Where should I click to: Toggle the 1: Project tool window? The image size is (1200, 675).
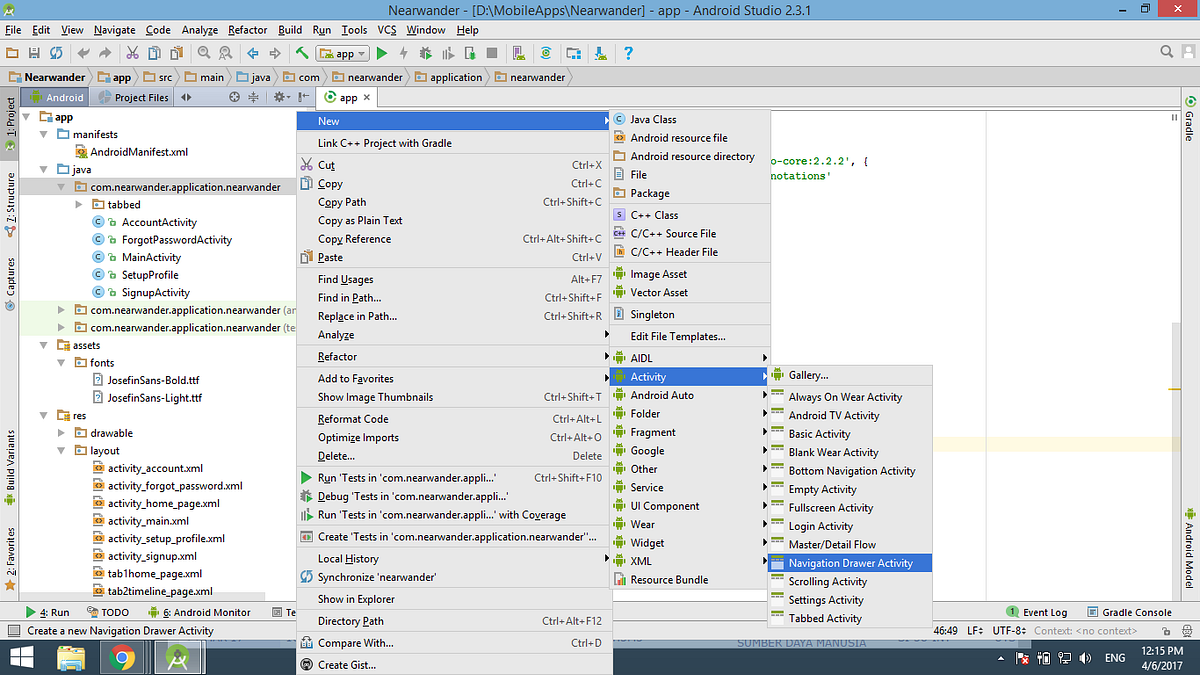click(10, 122)
